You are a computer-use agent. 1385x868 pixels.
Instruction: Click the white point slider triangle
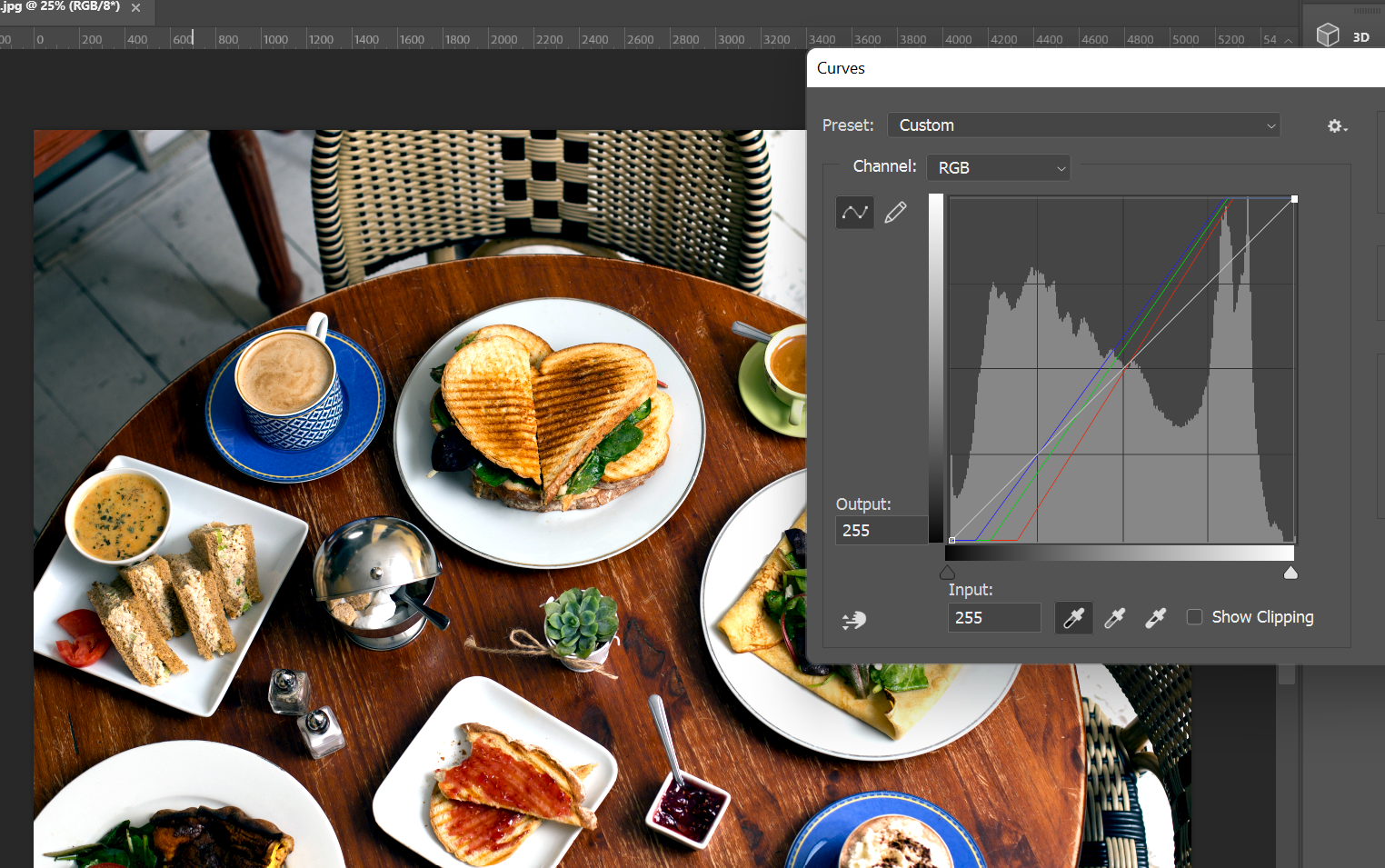1290,572
